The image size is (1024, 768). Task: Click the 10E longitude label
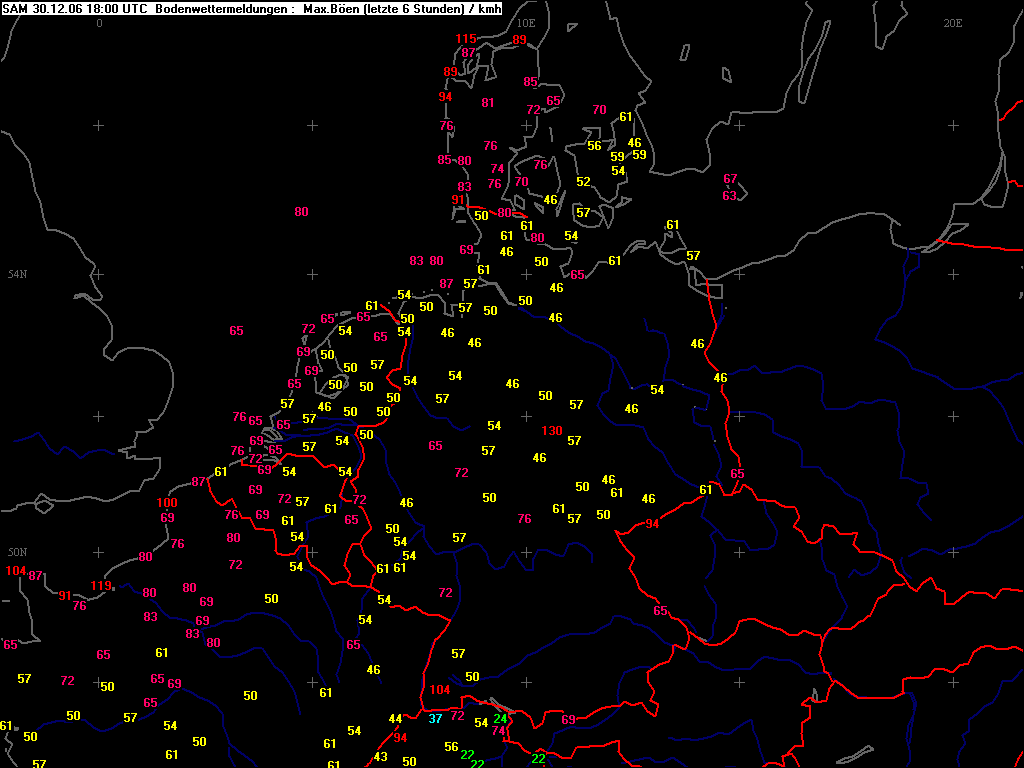tap(526, 23)
